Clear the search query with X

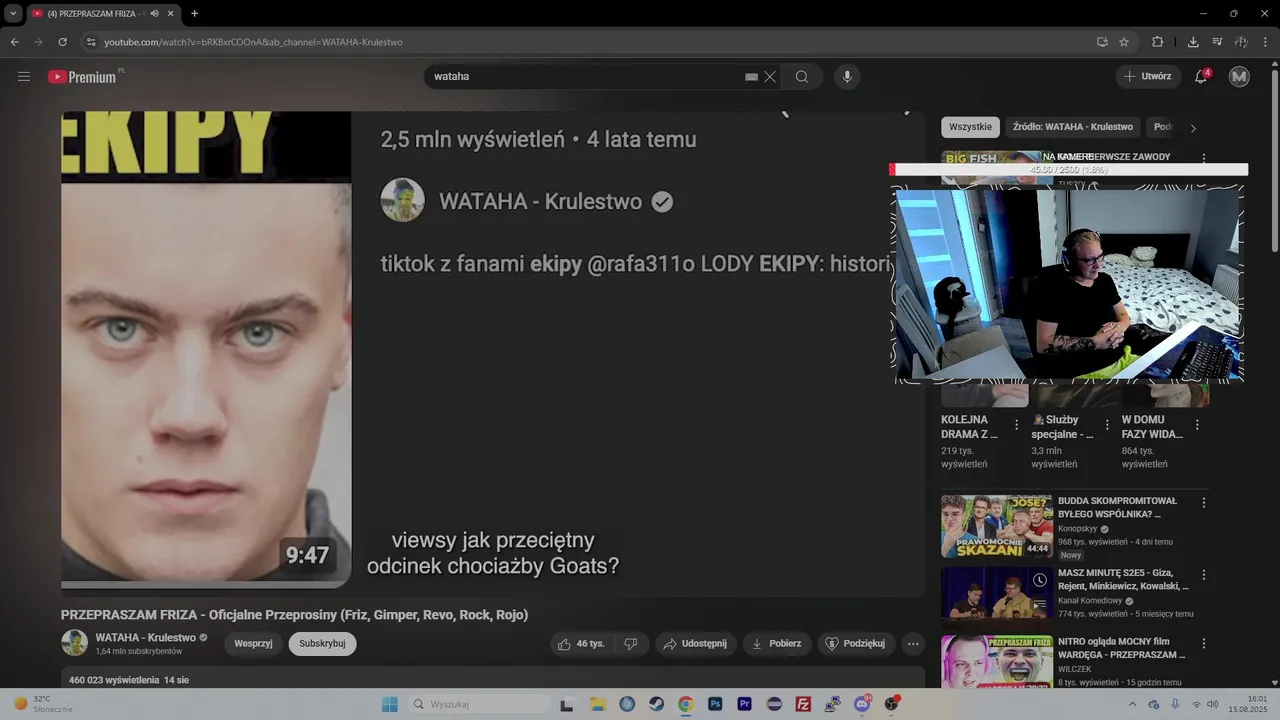[770, 77]
